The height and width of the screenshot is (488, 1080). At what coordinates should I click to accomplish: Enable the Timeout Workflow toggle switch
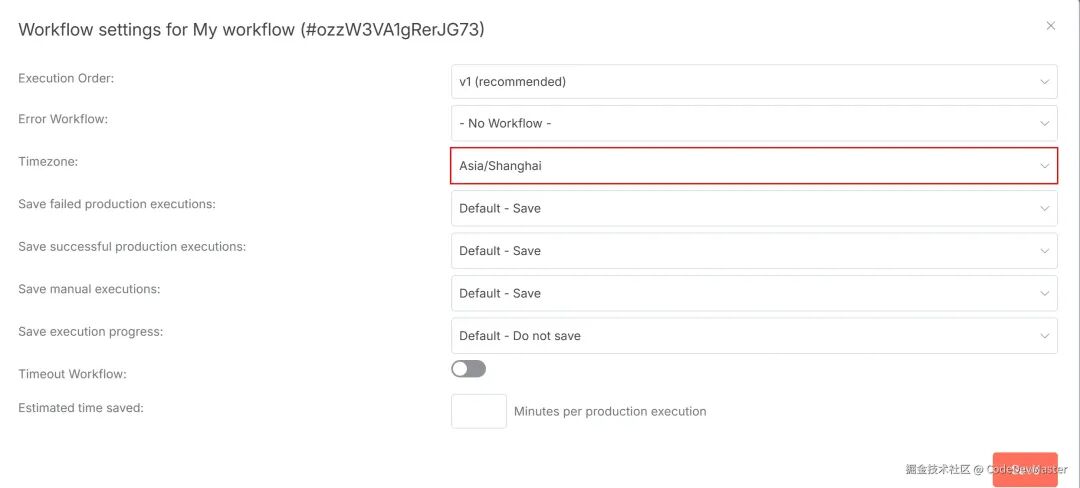click(468, 369)
